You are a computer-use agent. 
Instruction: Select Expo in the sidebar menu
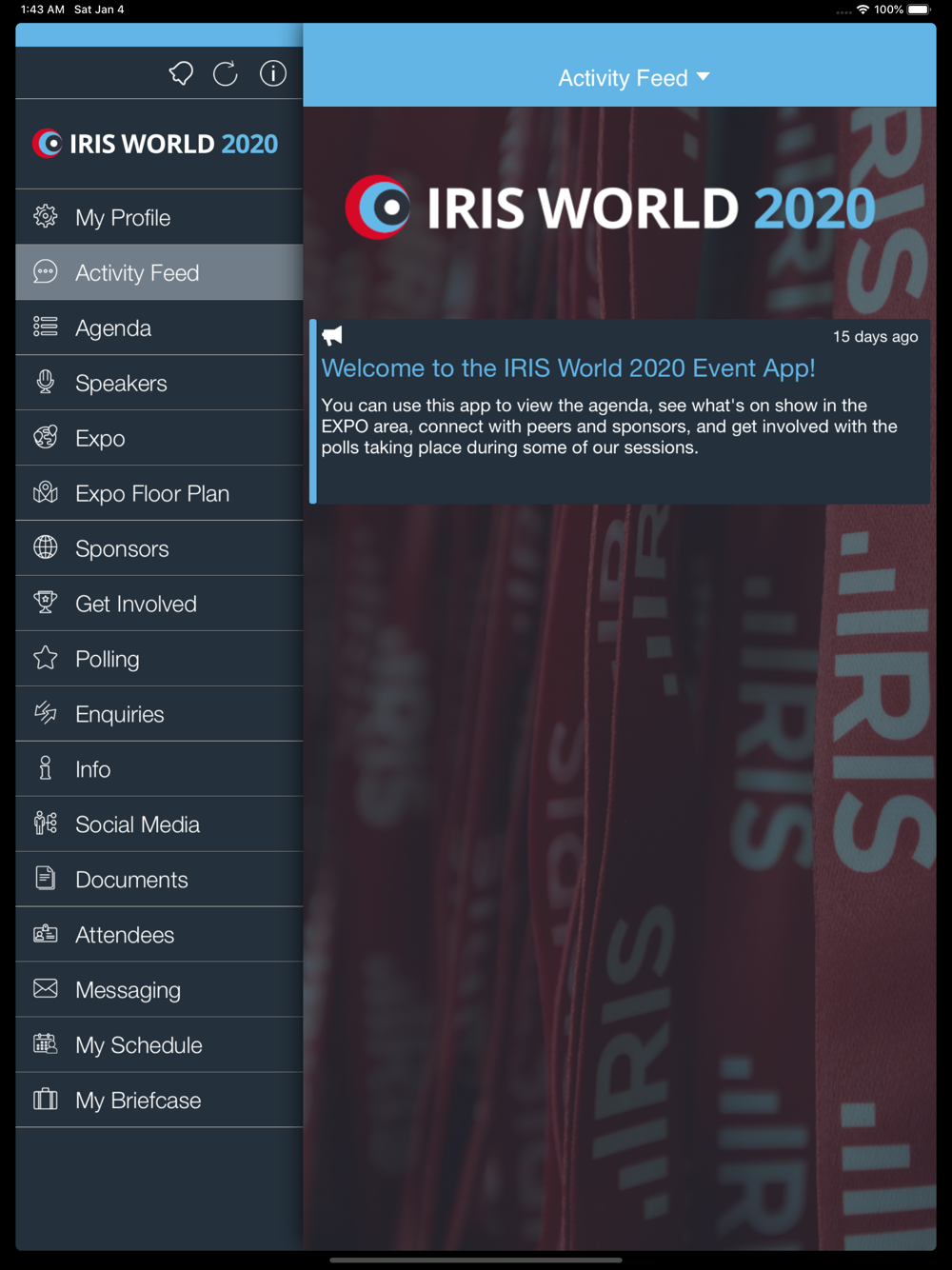coord(159,438)
